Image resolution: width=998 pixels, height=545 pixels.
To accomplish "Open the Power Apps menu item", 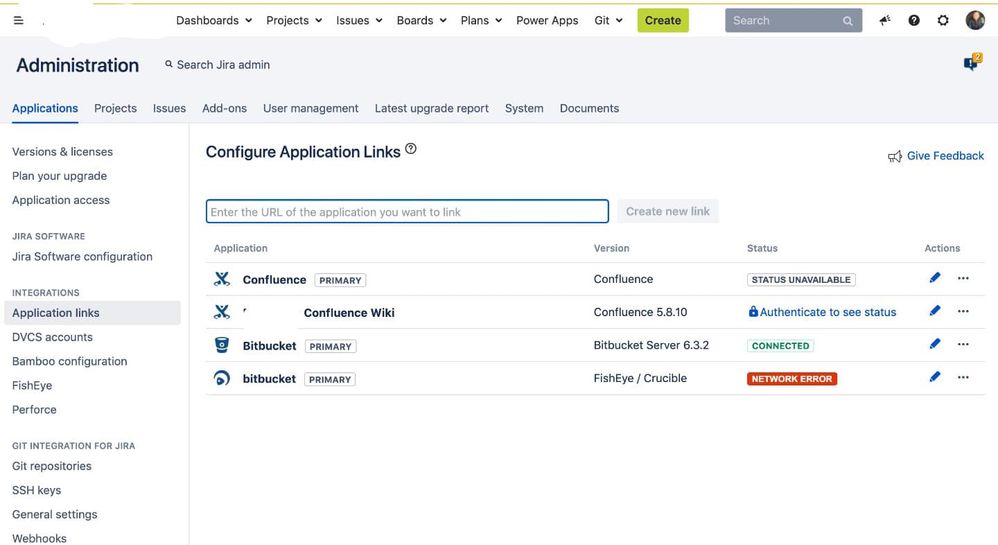I will coord(547,20).
